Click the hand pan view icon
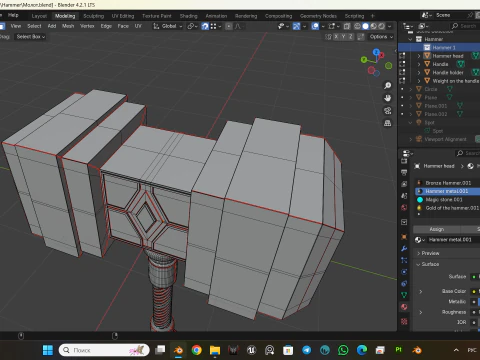 [387, 98]
